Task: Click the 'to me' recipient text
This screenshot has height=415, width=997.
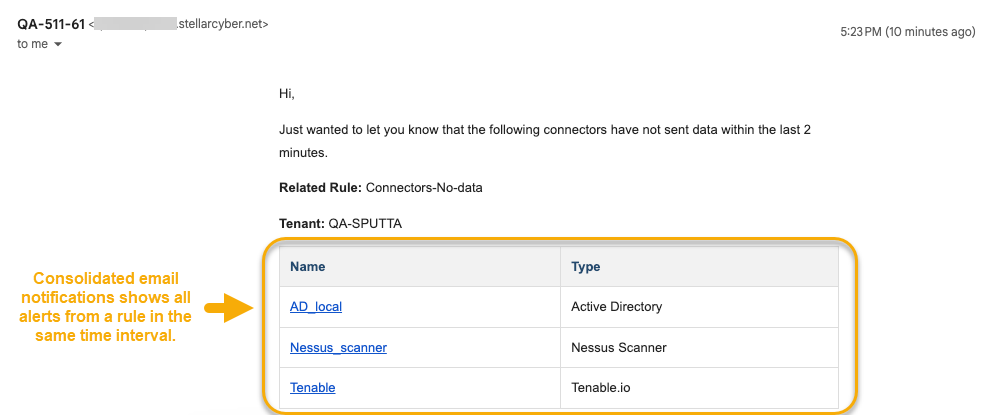Action: tap(32, 44)
